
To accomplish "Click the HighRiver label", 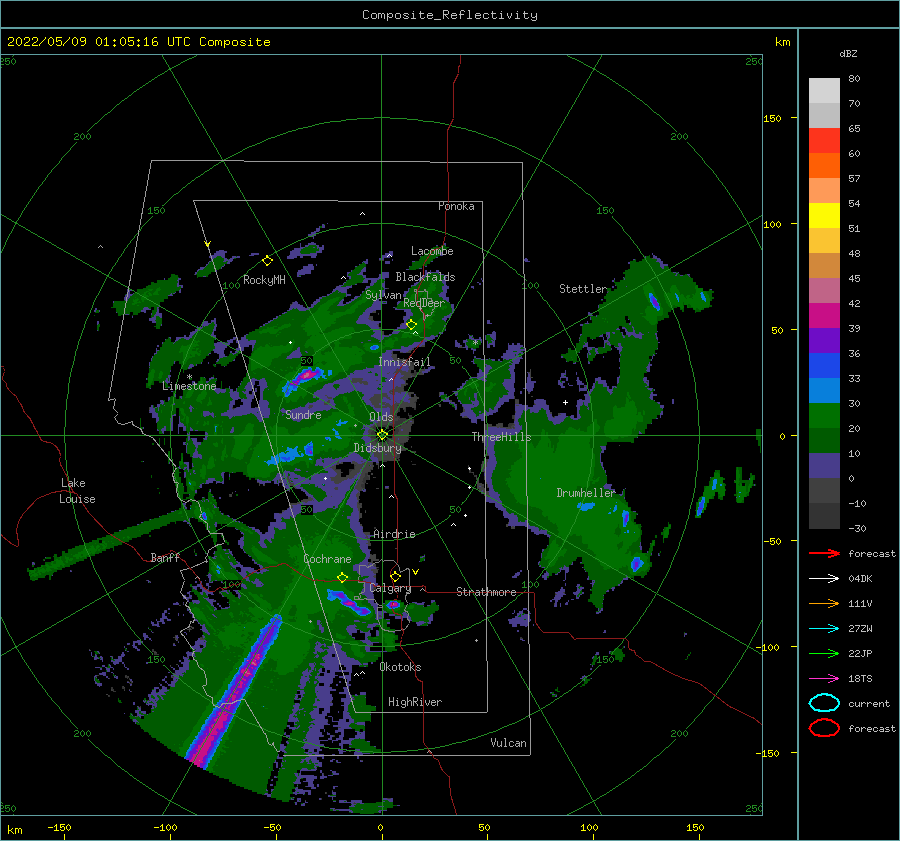I will (x=415, y=702).
